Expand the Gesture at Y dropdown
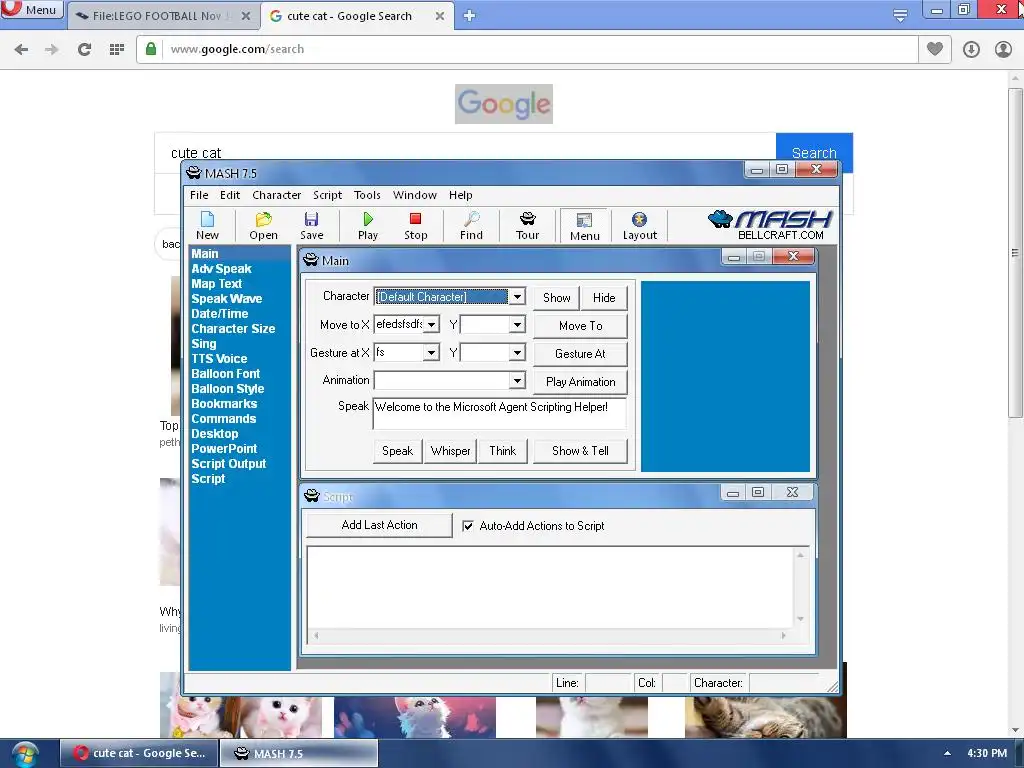 517,353
